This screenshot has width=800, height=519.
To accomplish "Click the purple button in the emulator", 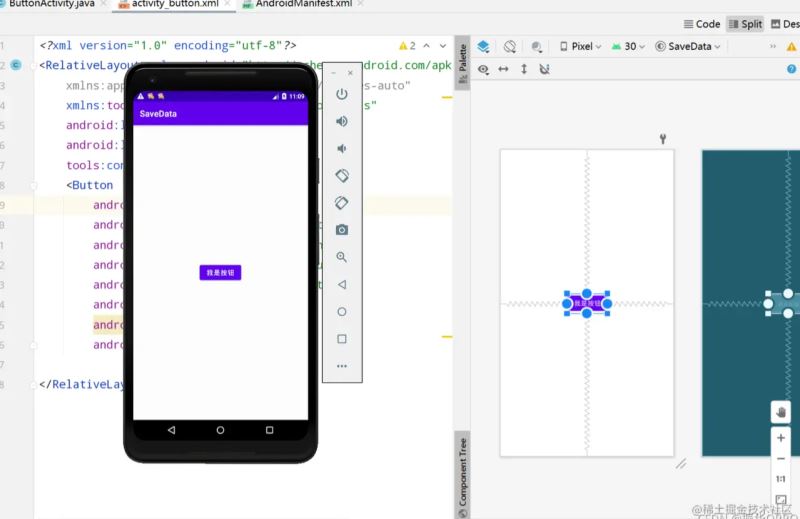I will [x=220, y=272].
